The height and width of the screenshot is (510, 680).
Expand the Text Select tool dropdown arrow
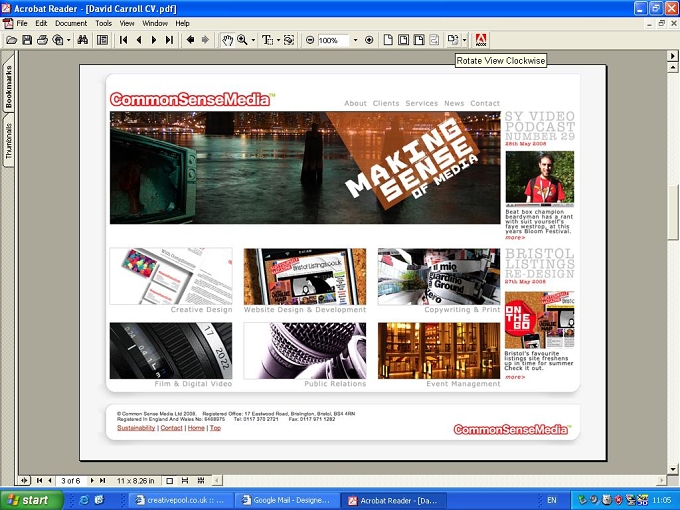[x=278, y=40]
